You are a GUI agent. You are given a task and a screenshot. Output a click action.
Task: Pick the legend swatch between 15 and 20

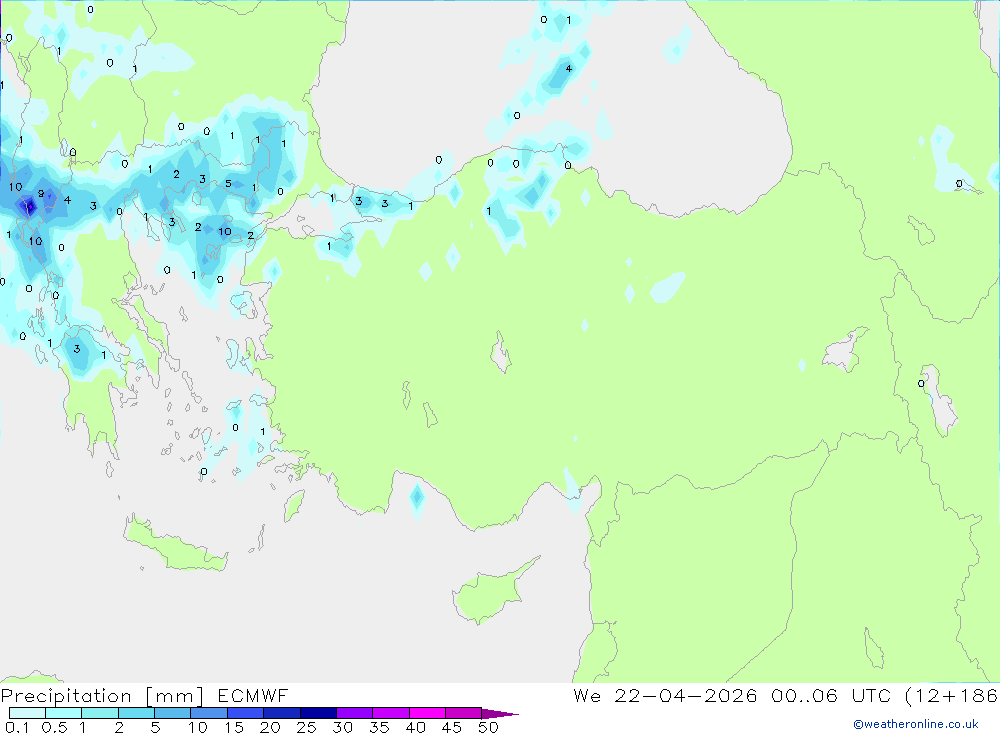click(245, 713)
